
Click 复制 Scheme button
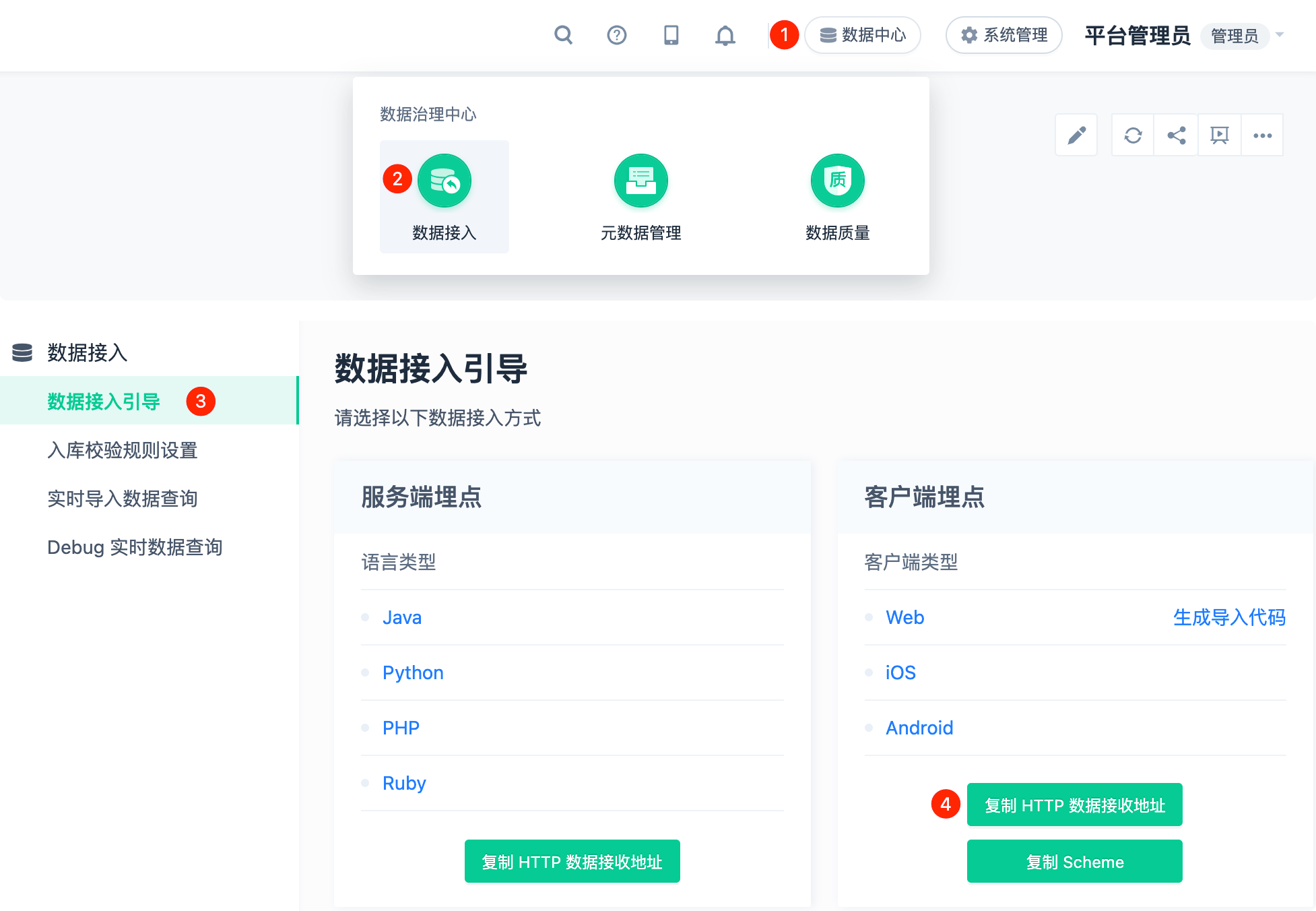click(x=1074, y=861)
